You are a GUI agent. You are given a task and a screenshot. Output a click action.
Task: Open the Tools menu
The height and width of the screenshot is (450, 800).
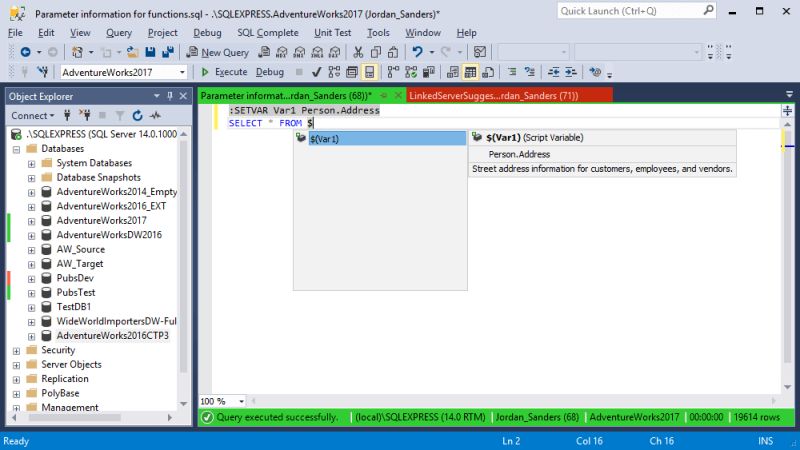click(378, 33)
